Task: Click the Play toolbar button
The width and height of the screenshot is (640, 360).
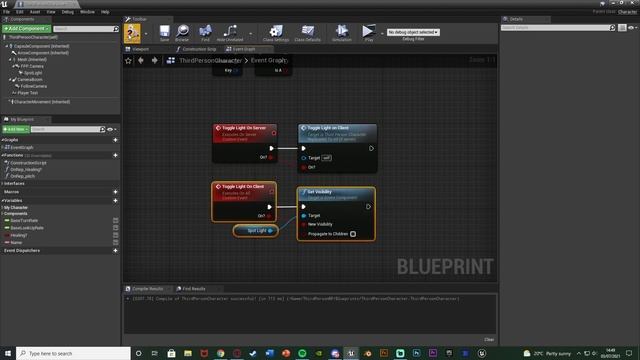Action: click(369, 33)
